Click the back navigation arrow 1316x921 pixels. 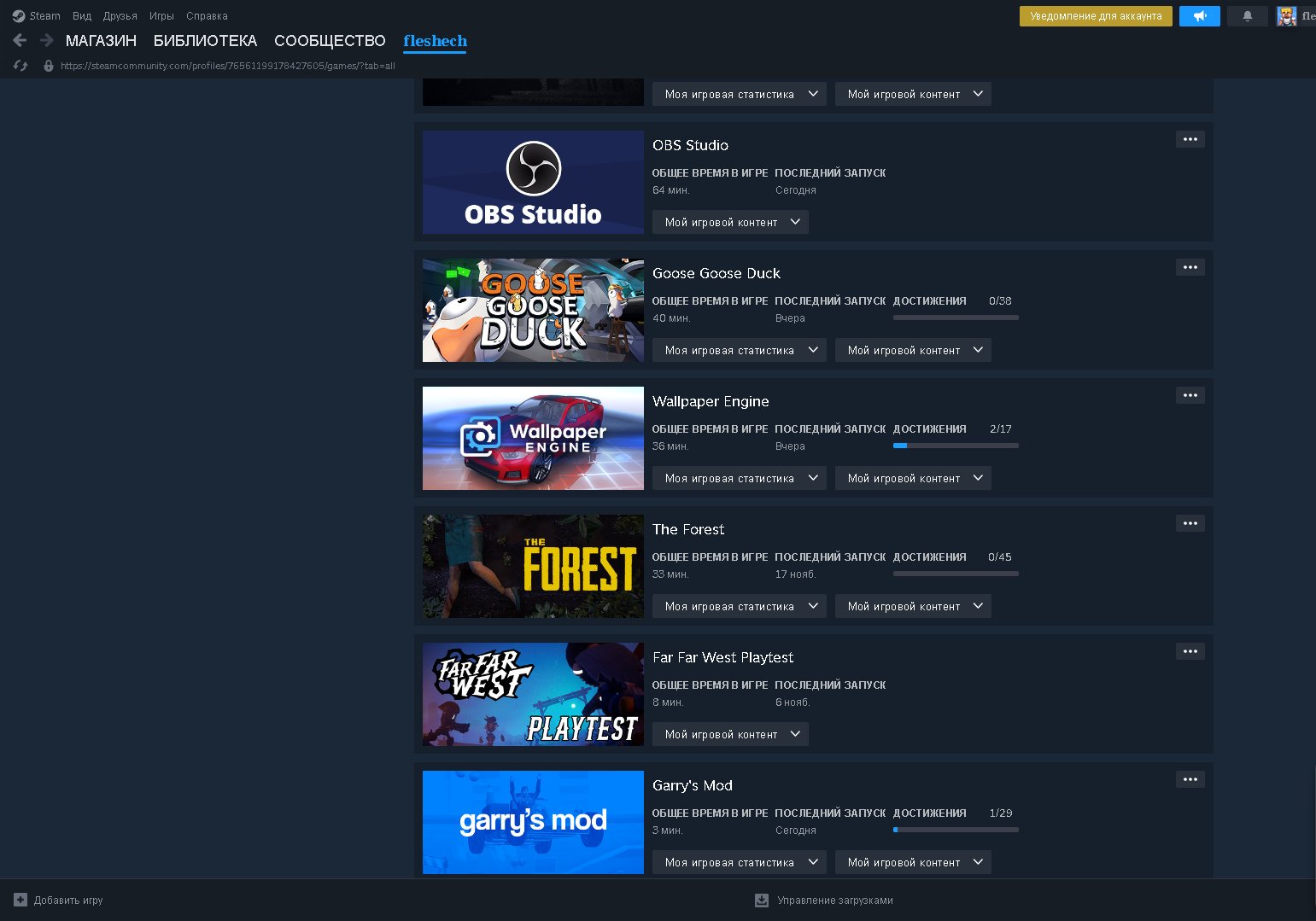[20, 40]
